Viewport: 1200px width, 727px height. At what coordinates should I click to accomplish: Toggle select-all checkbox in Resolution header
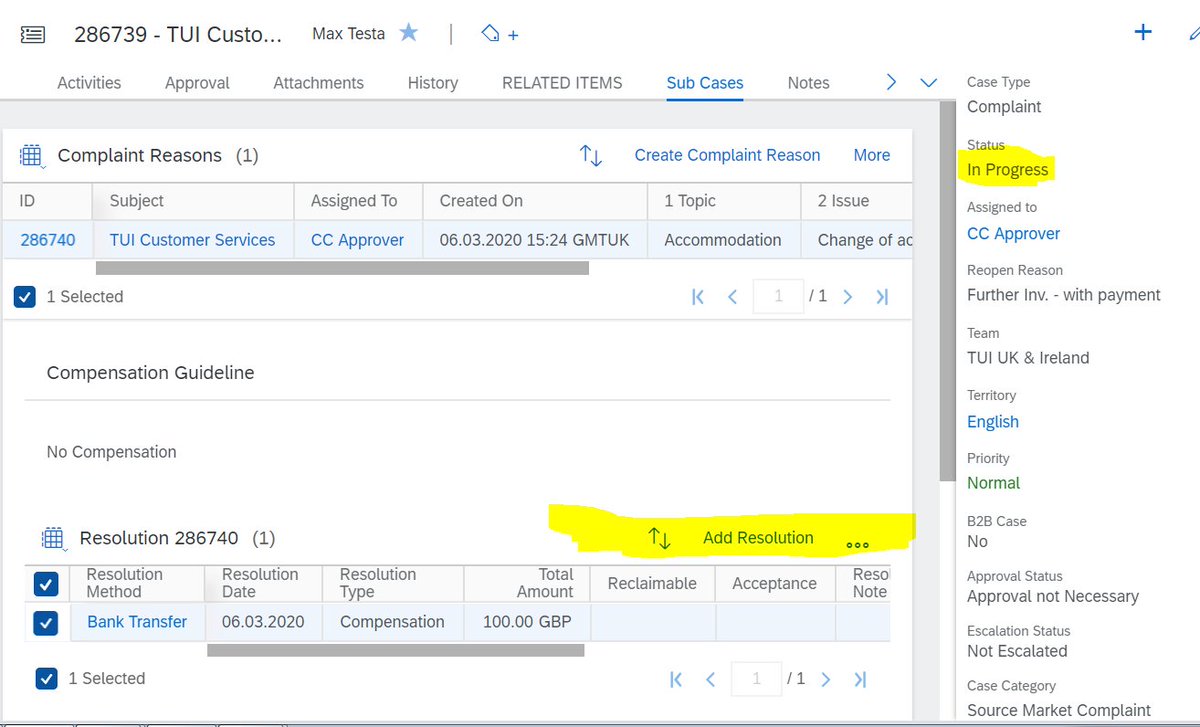click(x=46, y=583)
